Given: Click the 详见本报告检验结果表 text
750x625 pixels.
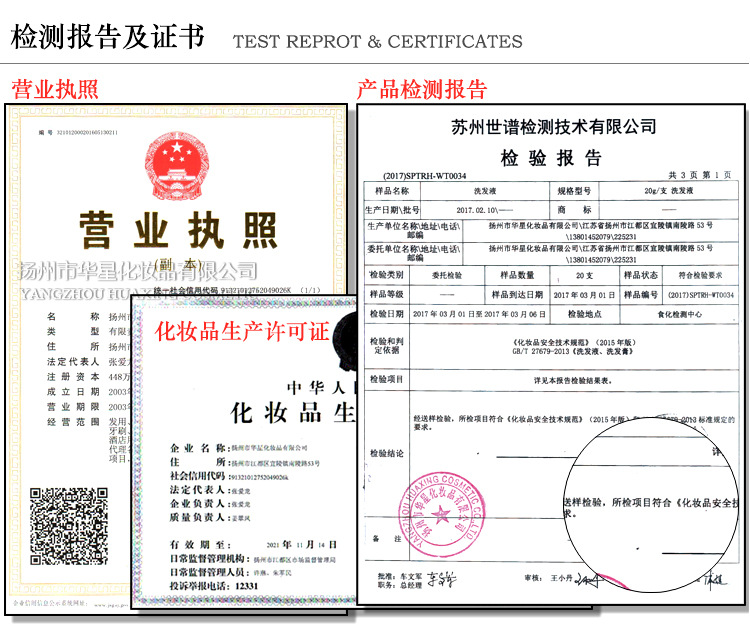Looking at the screenshot, I should [573, 381].
